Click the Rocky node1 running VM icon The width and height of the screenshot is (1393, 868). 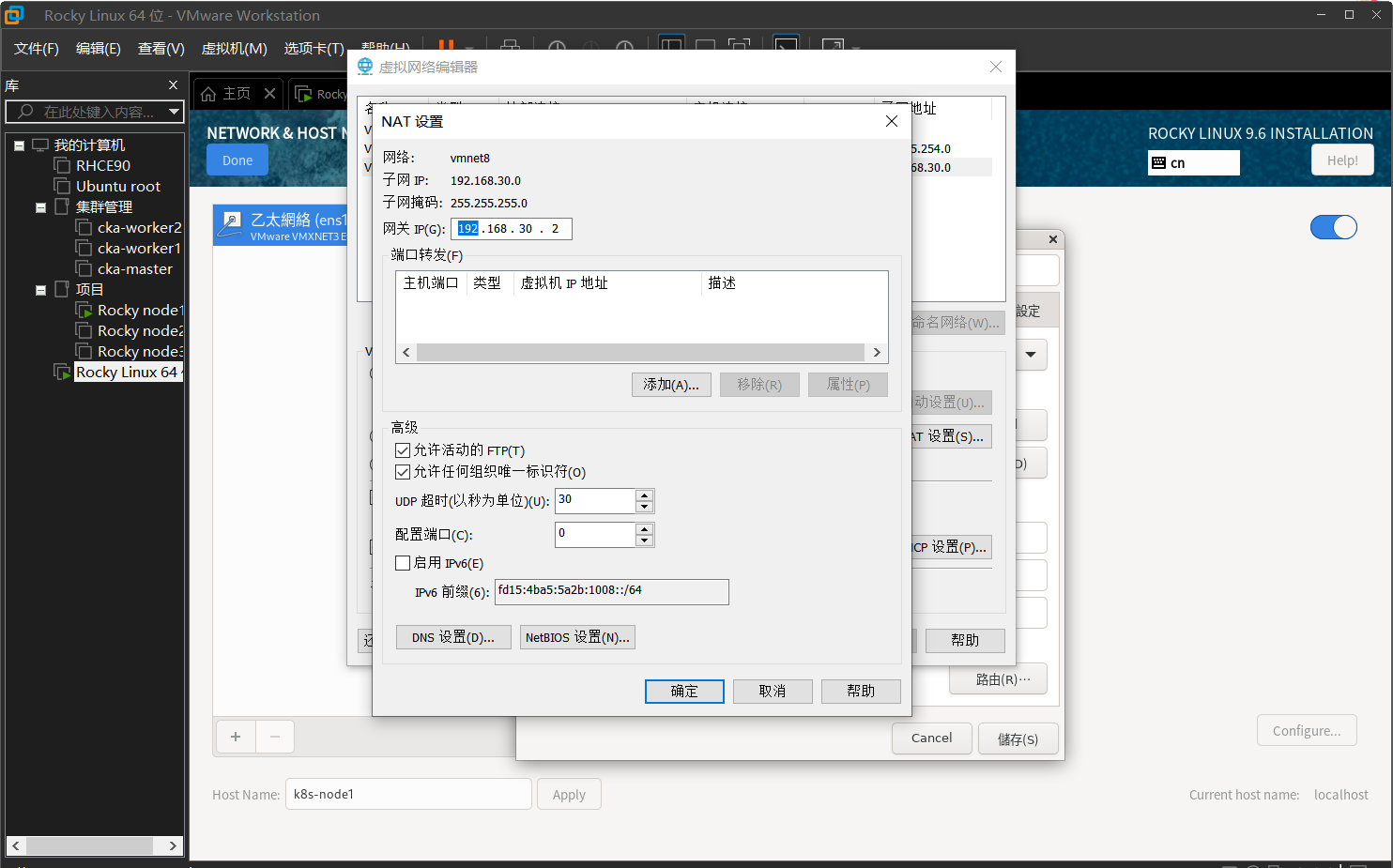click(x=84, y=311)
